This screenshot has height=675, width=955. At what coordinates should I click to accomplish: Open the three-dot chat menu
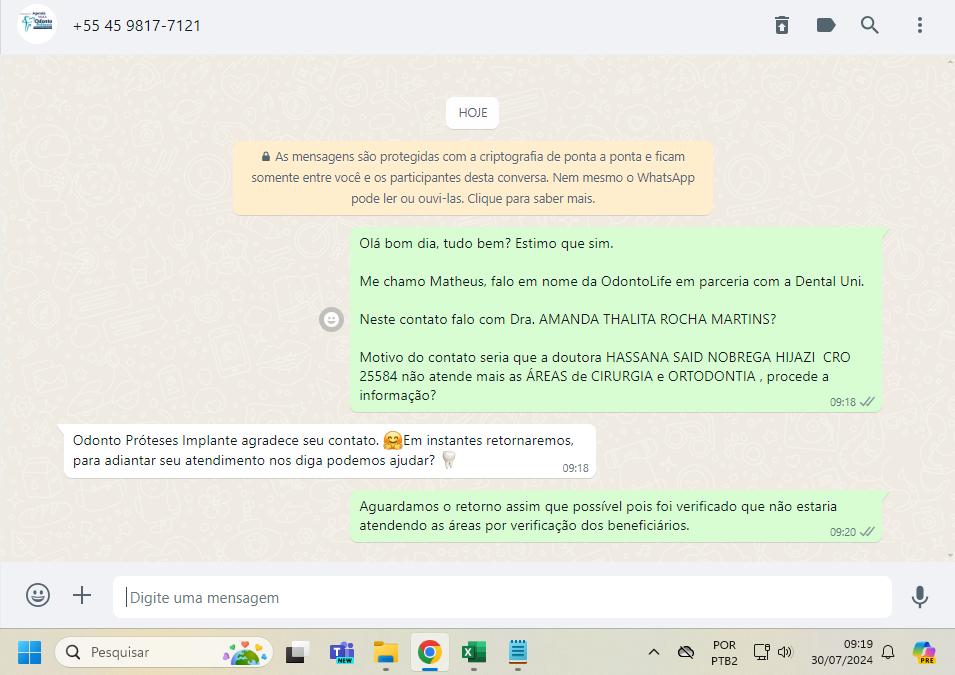pos(920,25)
